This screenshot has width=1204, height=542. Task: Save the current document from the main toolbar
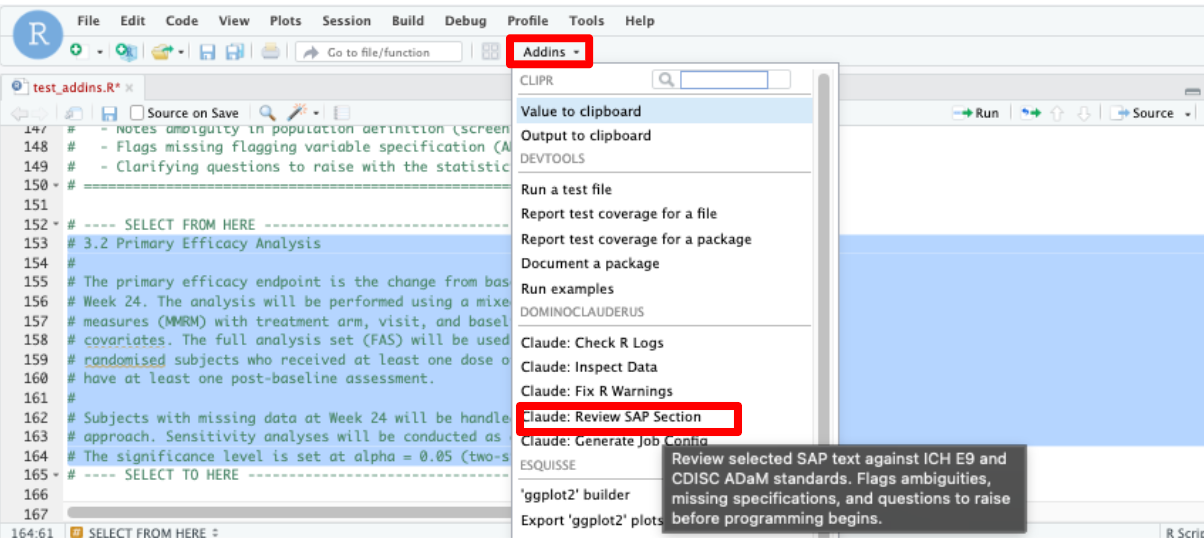point(207,52)
